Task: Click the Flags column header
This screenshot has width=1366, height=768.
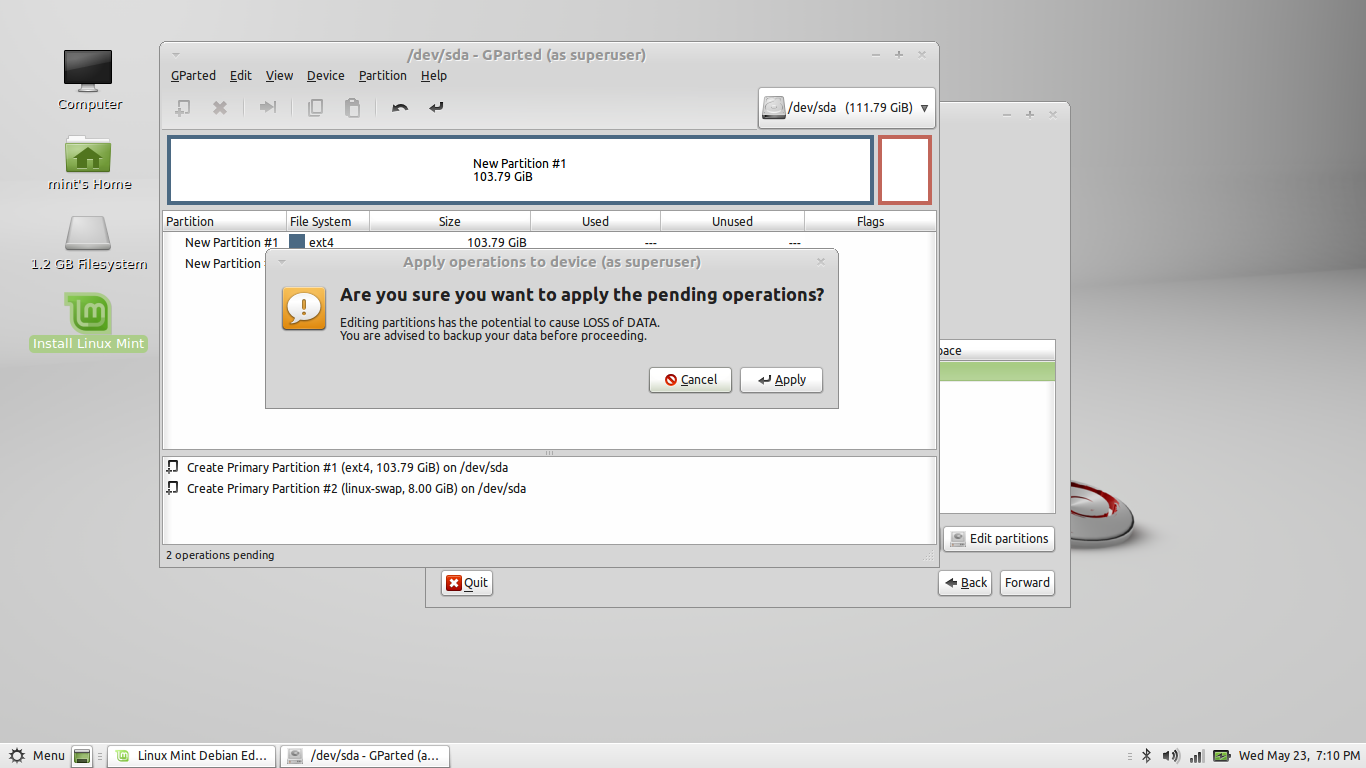Action: [870, 221]
